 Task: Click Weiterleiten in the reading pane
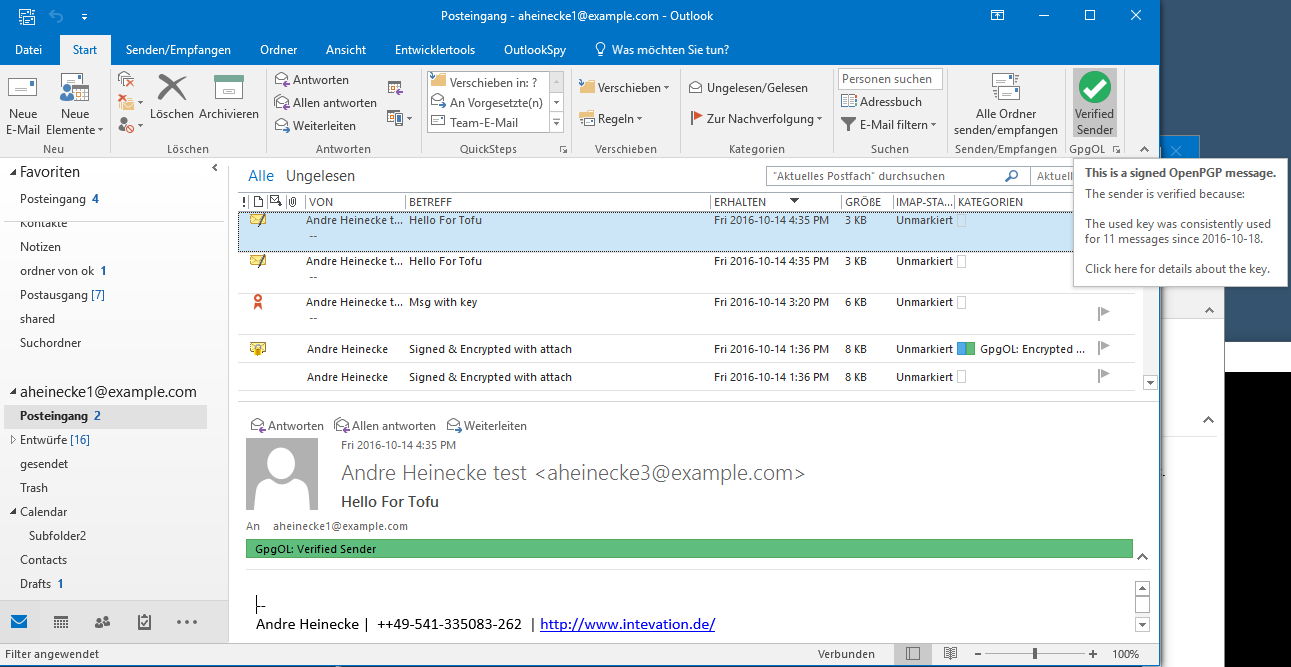click(x=487, y=426)
